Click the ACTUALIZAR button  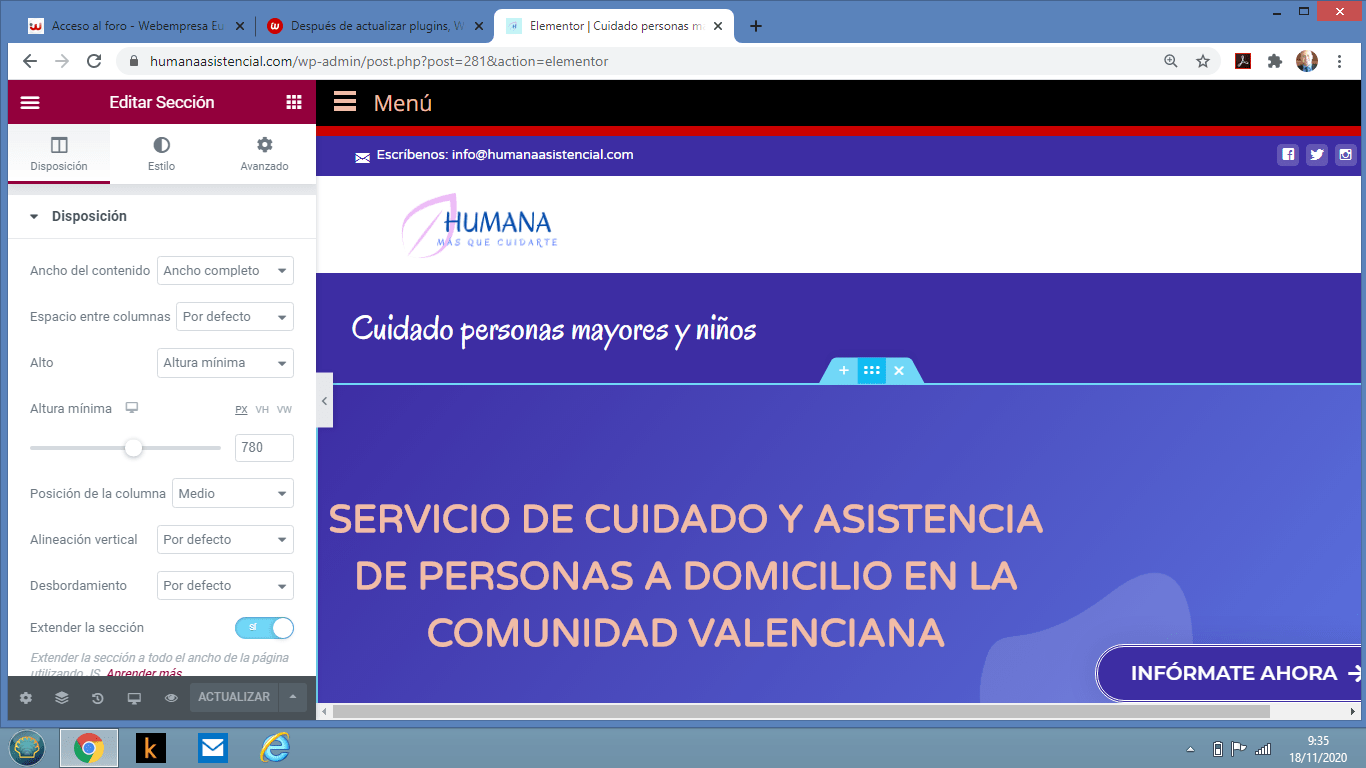click(x=234, y=697)
